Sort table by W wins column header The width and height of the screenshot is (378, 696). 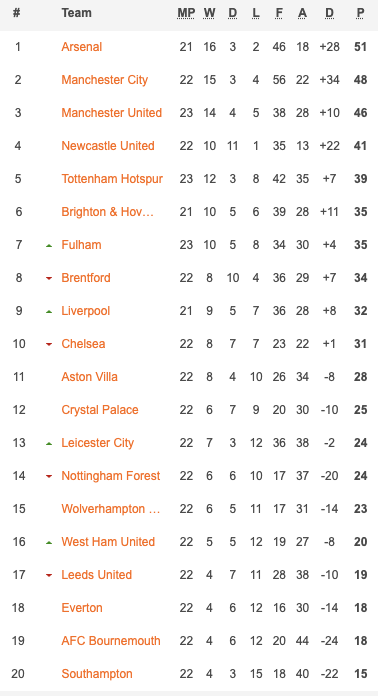pyautogui.click(x=209, y=13)
